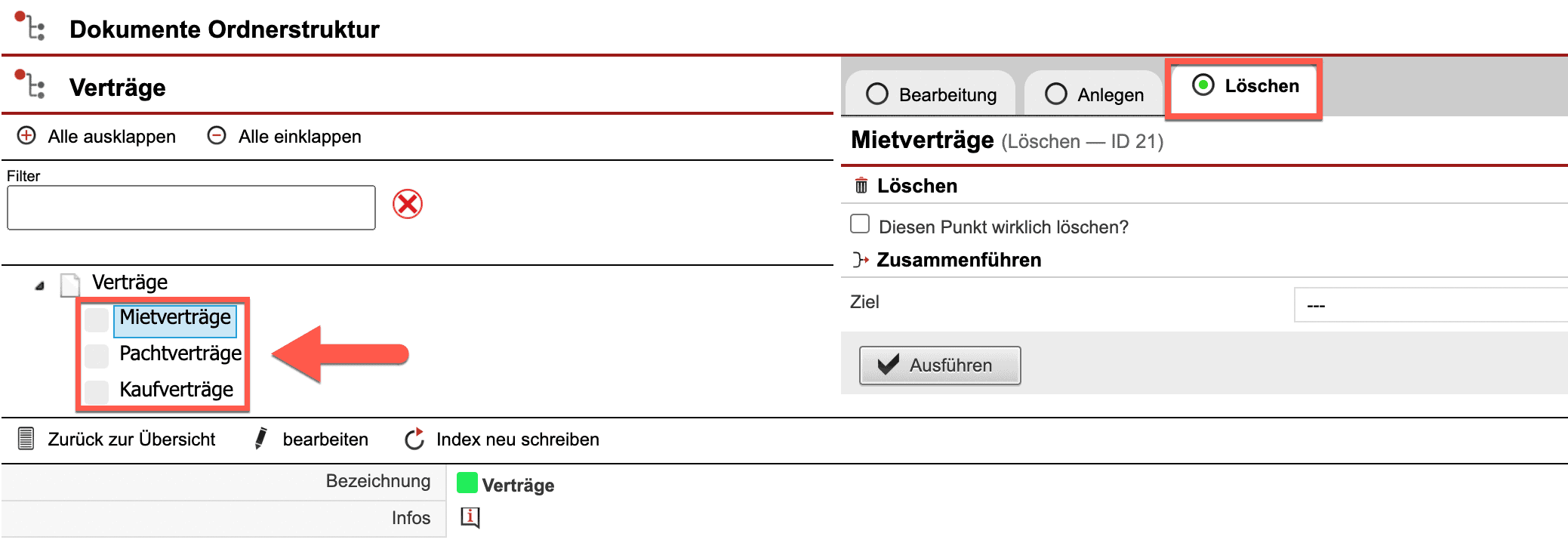Click the Zurück zur Übersicht link
Viewport: 1568px width, 546px height.
(131, 440)
